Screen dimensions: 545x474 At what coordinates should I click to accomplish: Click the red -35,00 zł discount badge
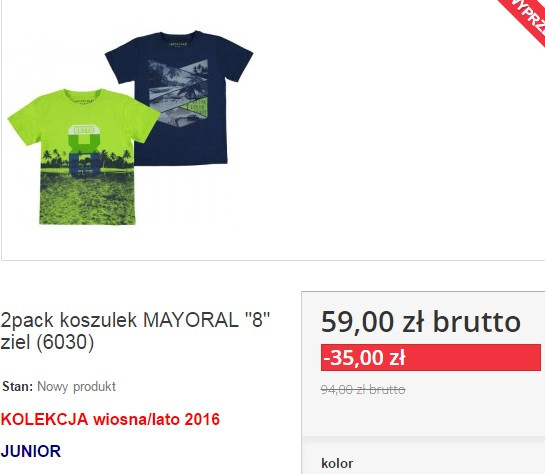(x=431, y=357)
